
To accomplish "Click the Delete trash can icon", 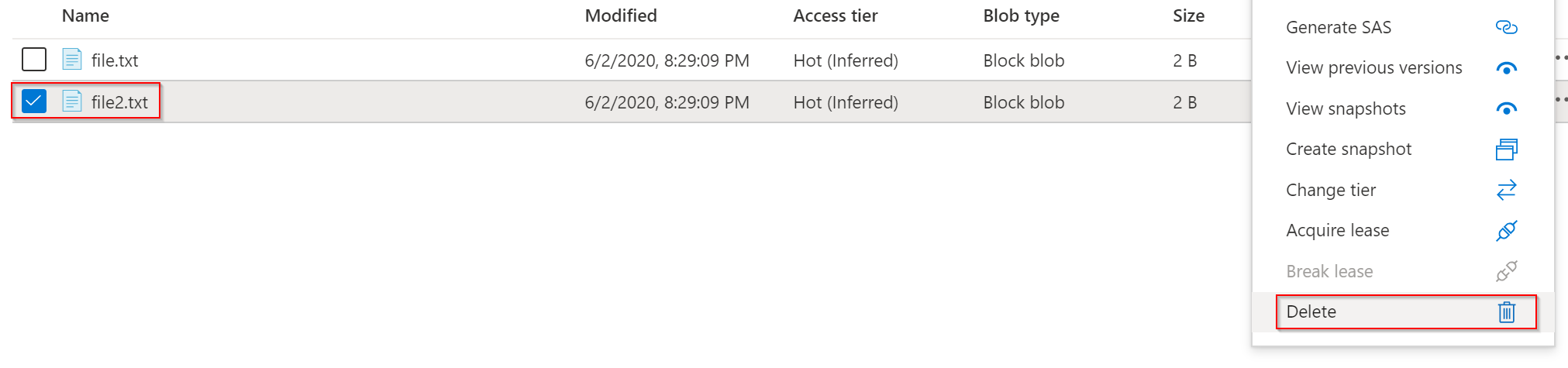I will point(1506,312).
